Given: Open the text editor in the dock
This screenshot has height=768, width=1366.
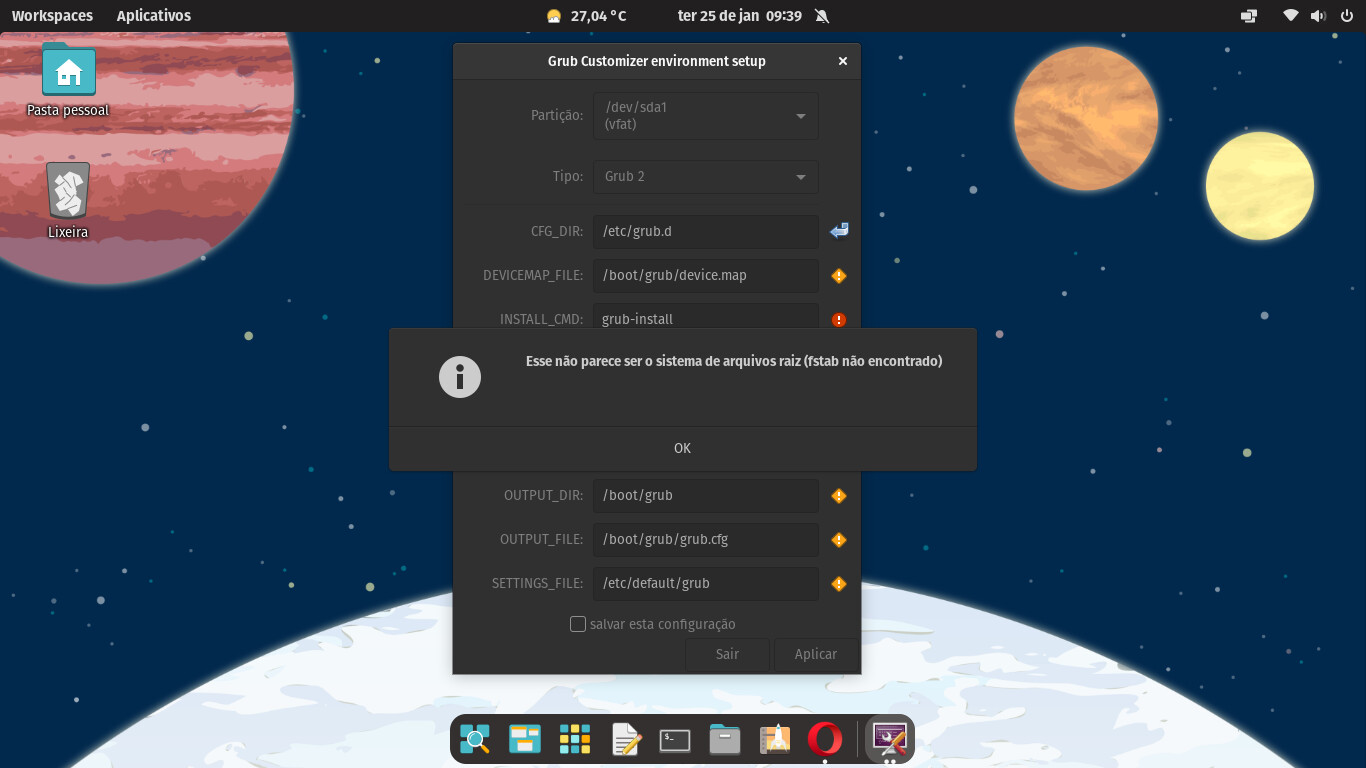Looking at the screenshot, I should point(626,740).
